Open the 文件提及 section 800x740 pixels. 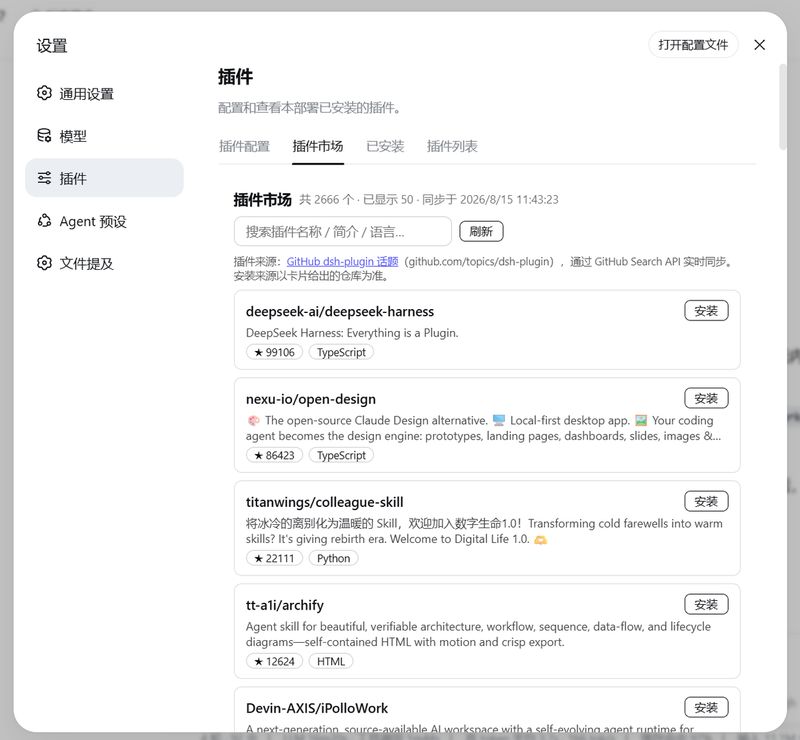point(104,263)
